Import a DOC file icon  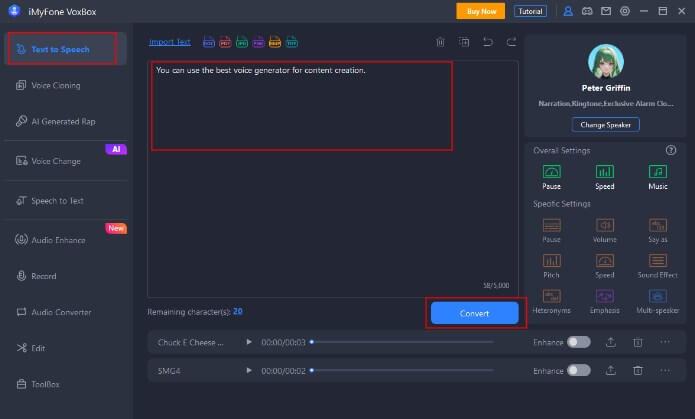pyautogui.click(x=209, y=42)
